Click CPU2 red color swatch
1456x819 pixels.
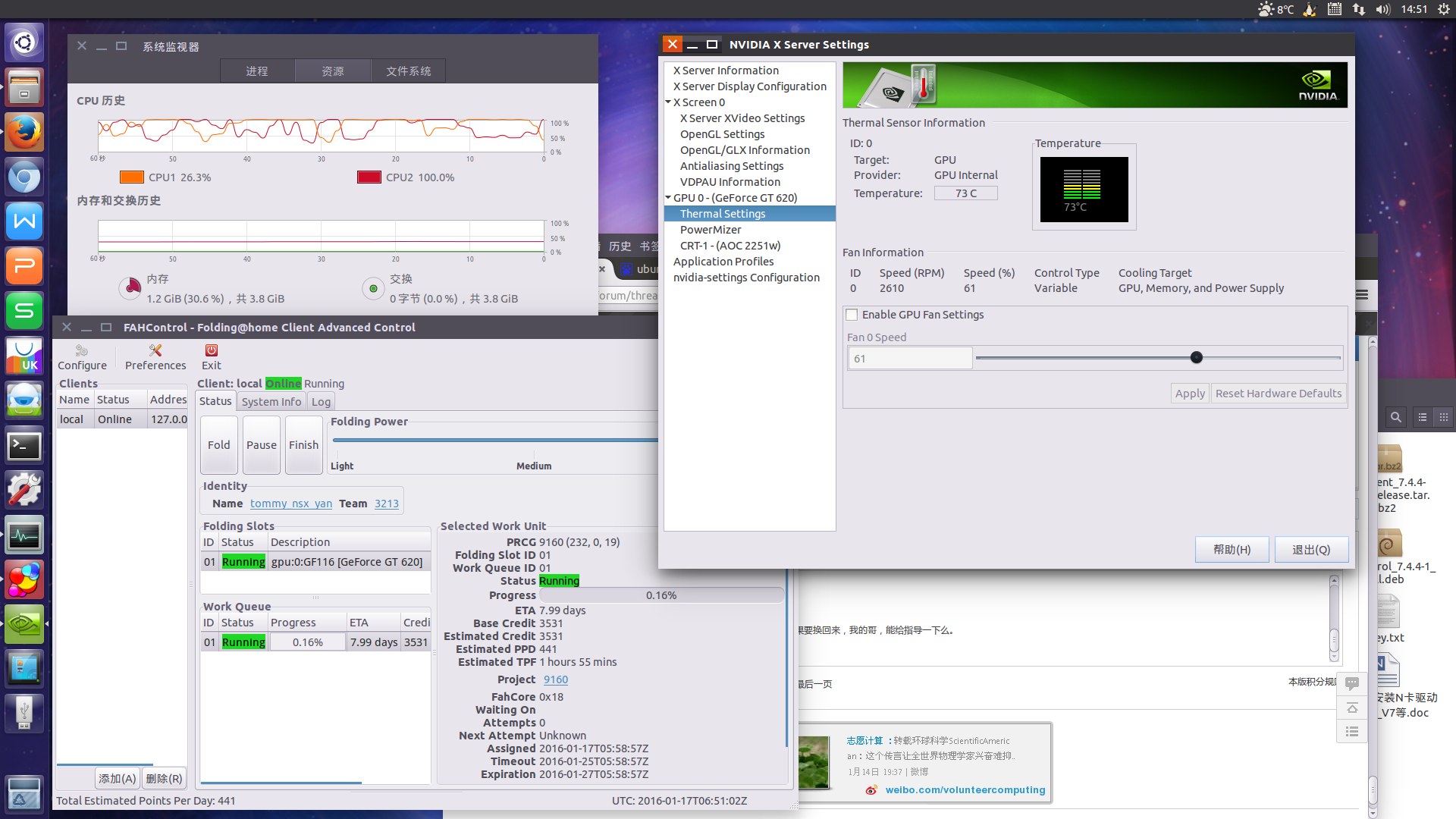(369, 177)
